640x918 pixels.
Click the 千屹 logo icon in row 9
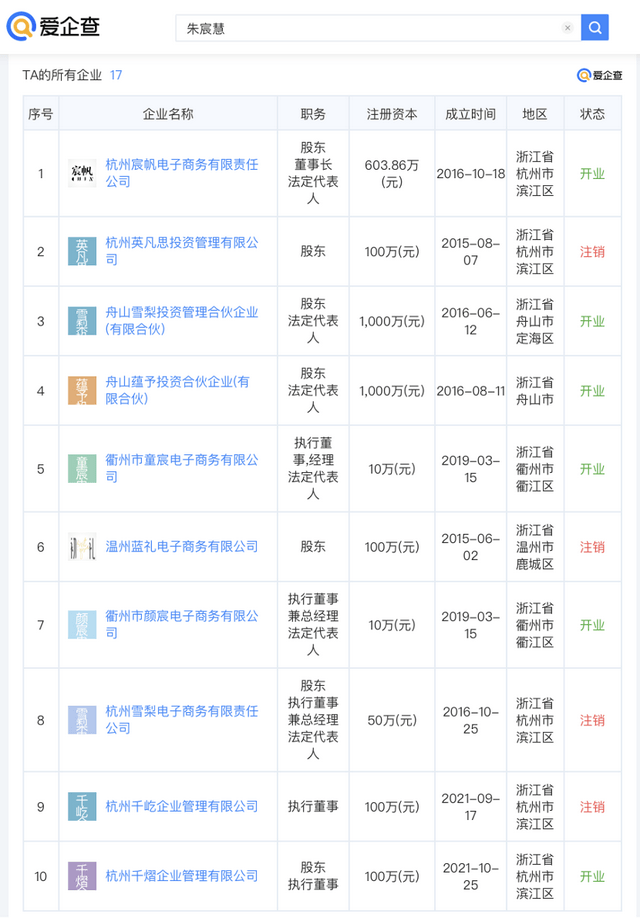[82, 806]
